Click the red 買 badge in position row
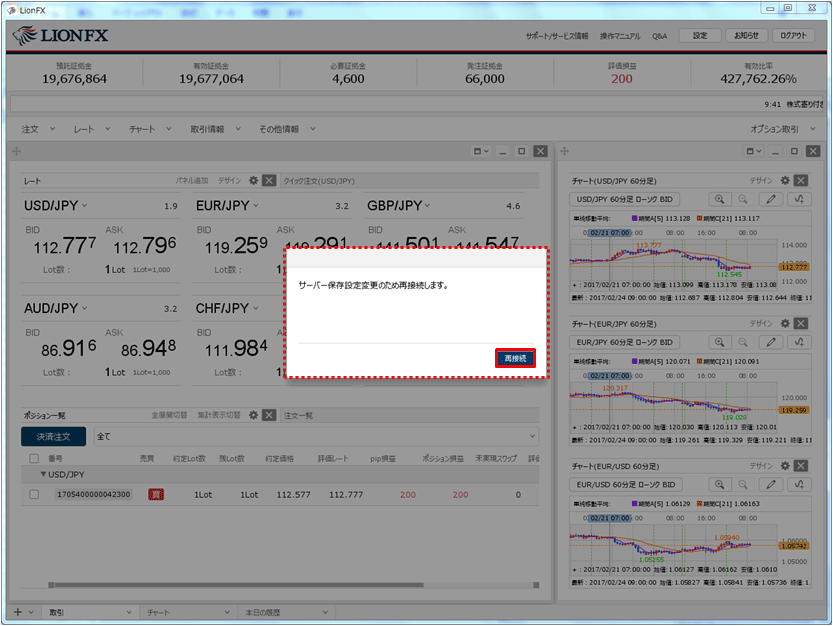The height and width of the screenshot is (626, 833). (156, 494)
